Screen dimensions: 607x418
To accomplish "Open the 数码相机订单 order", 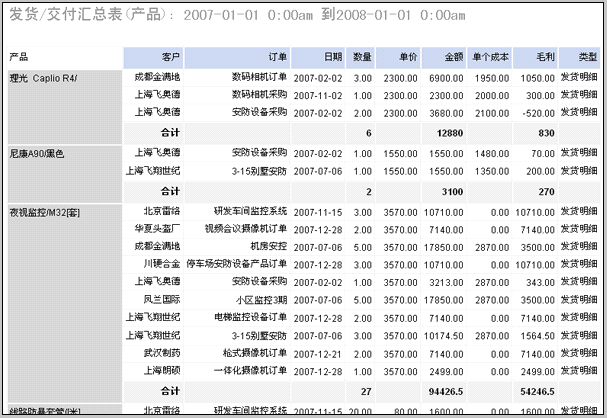I will 259,77.
